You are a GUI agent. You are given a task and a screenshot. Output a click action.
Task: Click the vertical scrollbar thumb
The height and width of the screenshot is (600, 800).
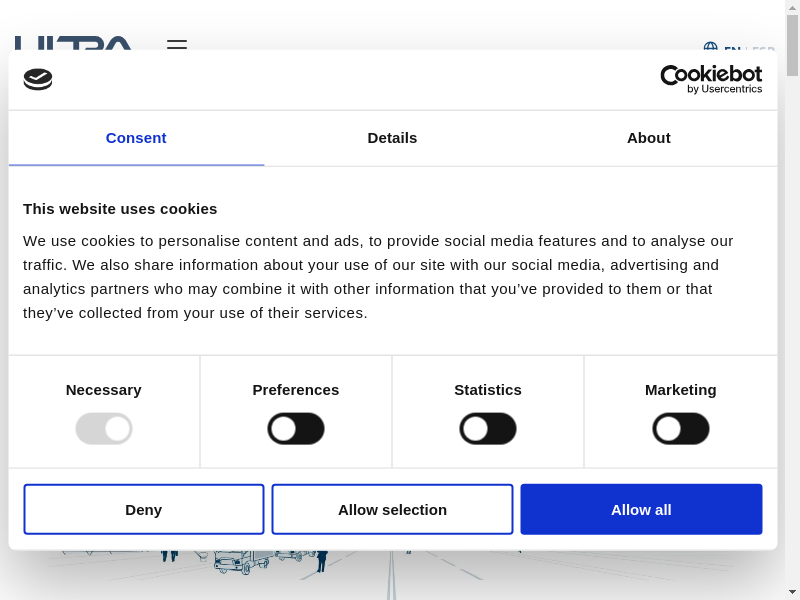tap(792, 46)
